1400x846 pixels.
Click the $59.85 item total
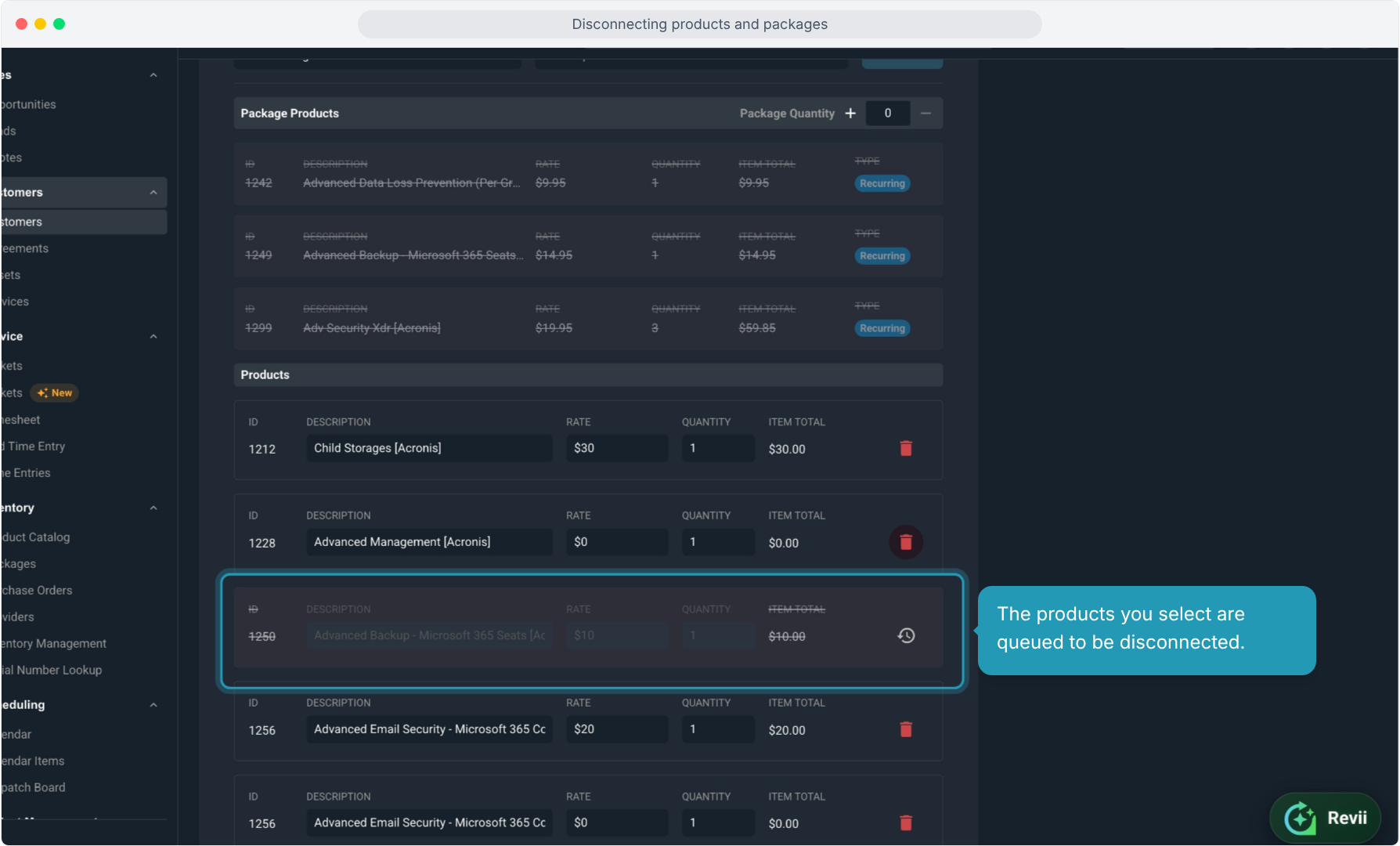pyautogui.click(x=757, y=328)
